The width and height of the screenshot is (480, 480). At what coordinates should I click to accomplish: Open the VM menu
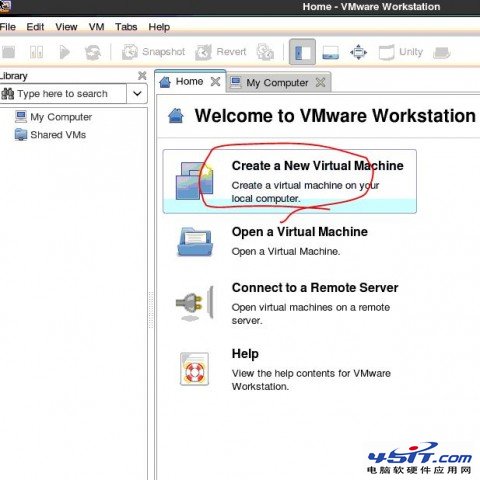click(x=96, y=27)
